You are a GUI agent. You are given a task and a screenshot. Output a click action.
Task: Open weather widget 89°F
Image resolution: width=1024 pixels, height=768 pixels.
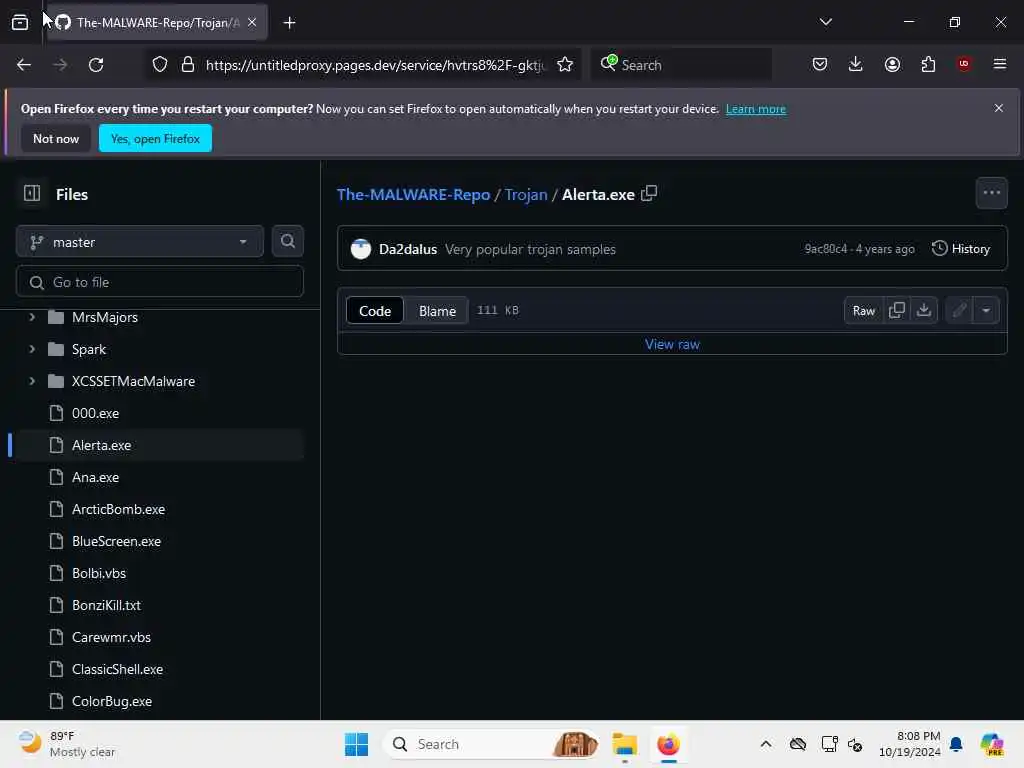[x=66, y=744]
